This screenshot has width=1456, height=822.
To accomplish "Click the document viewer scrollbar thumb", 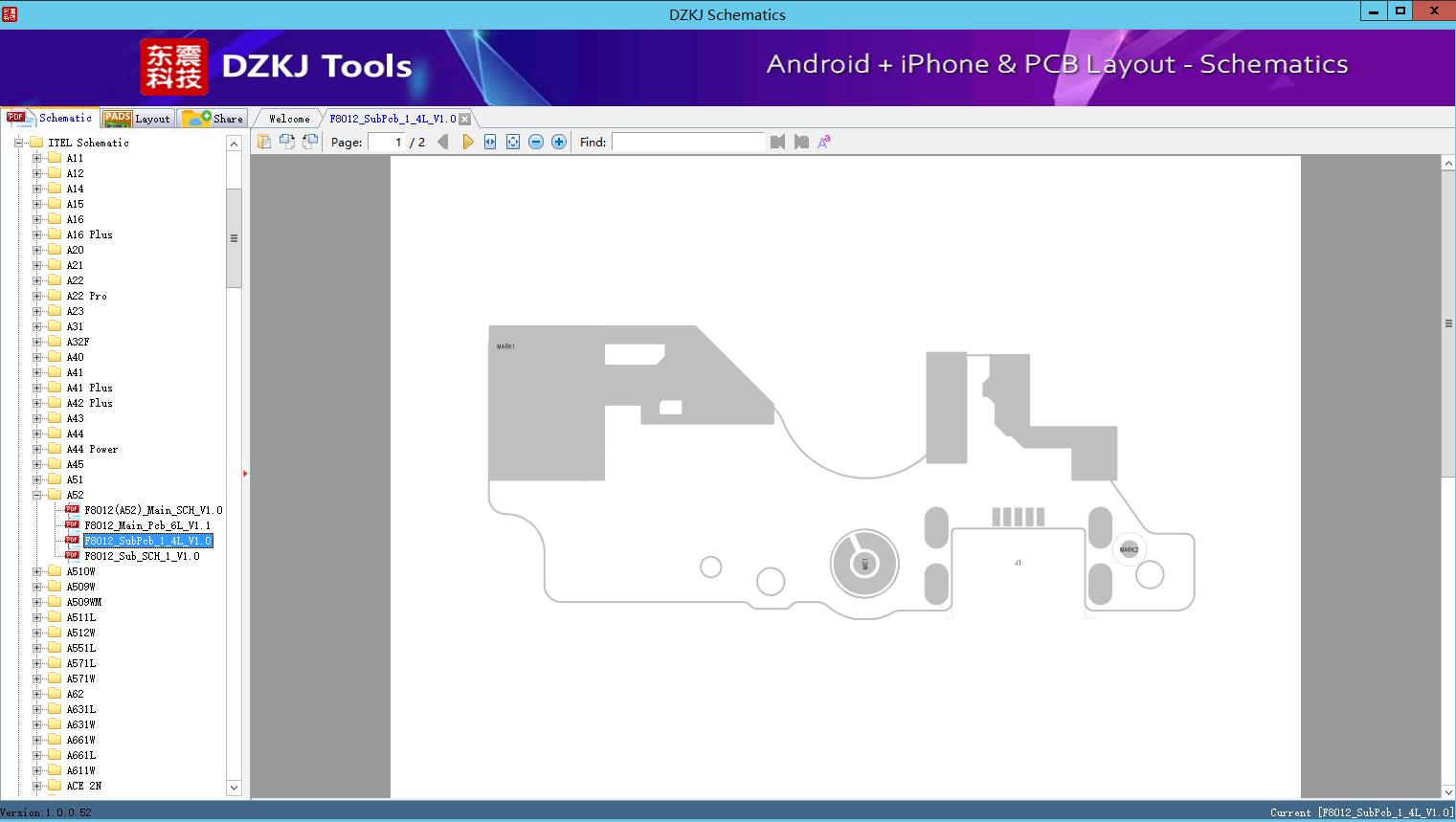I will click(x=1448, y=322).
